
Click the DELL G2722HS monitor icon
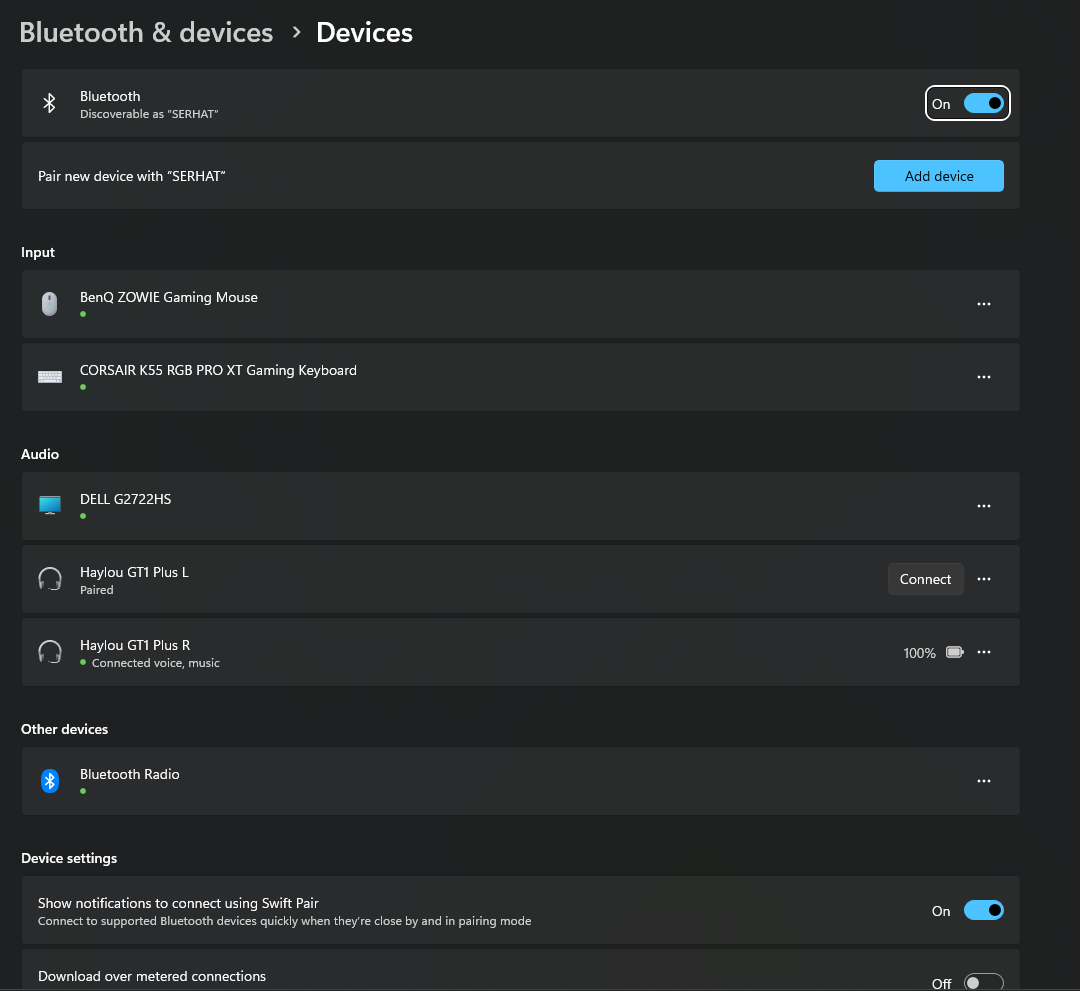pos(49,506)
